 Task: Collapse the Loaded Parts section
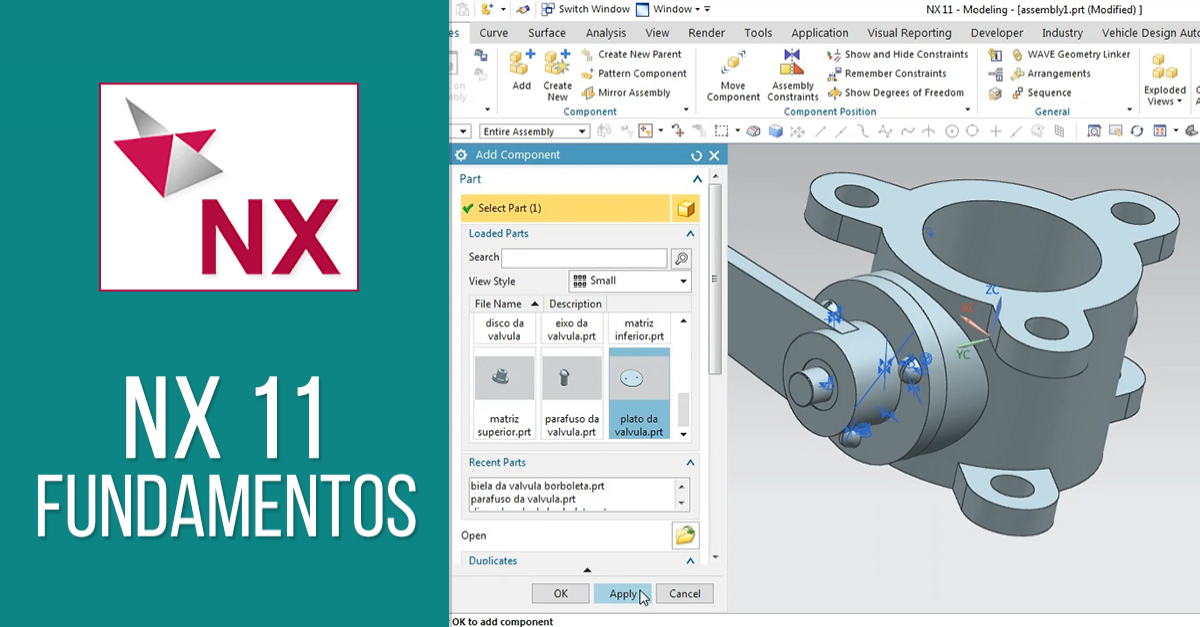pyautogui.click(x=690, y=234)
